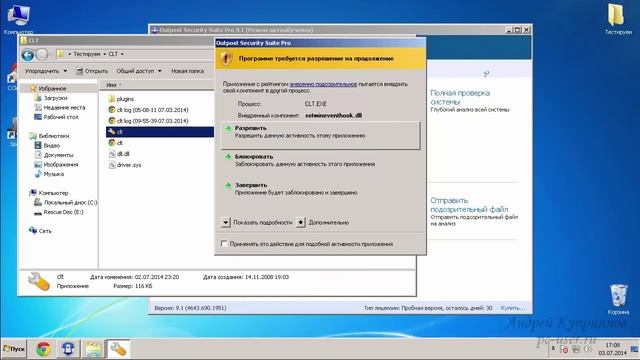Click Открыть in Explorer toolbar
Image resolution: width=640 pixels, height=360 pixels.
tap(92, 71)
